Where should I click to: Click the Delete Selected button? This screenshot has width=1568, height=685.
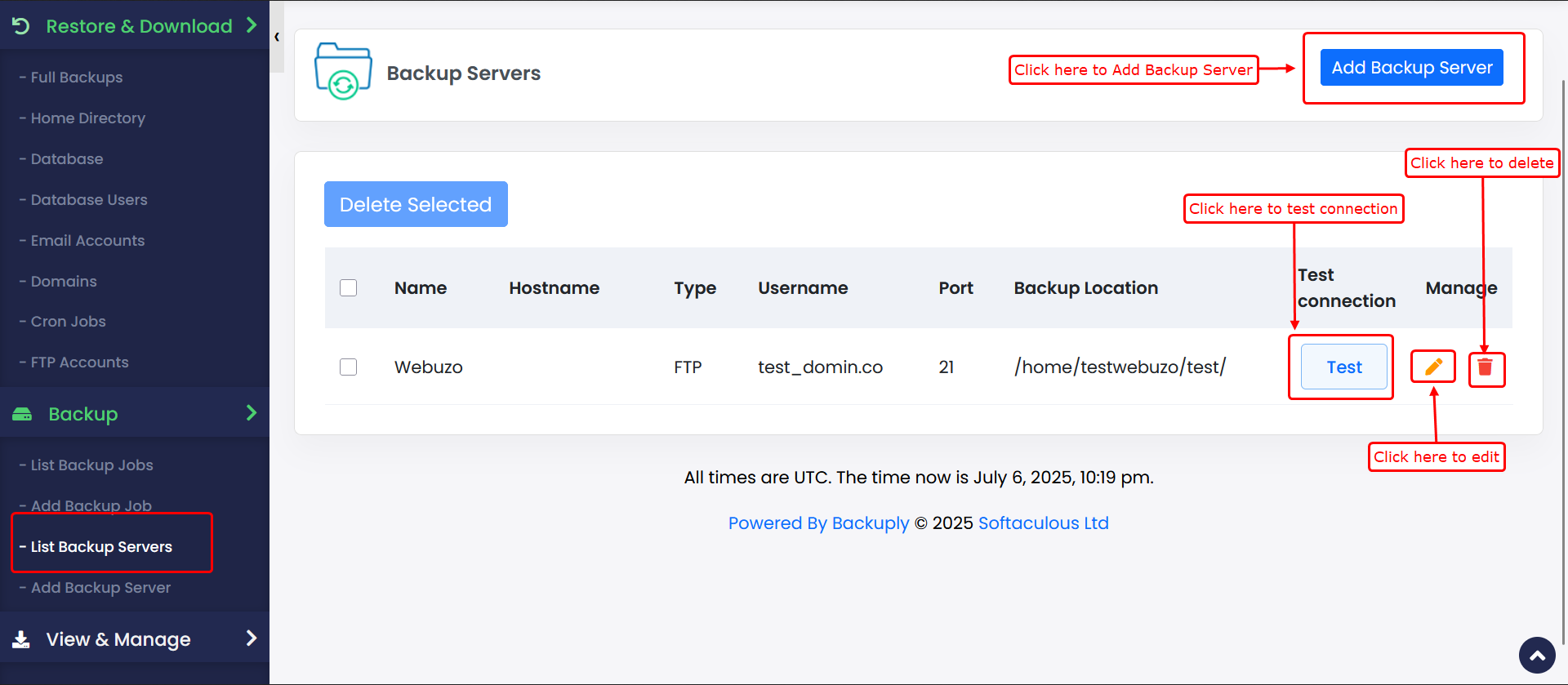(416, 204)
